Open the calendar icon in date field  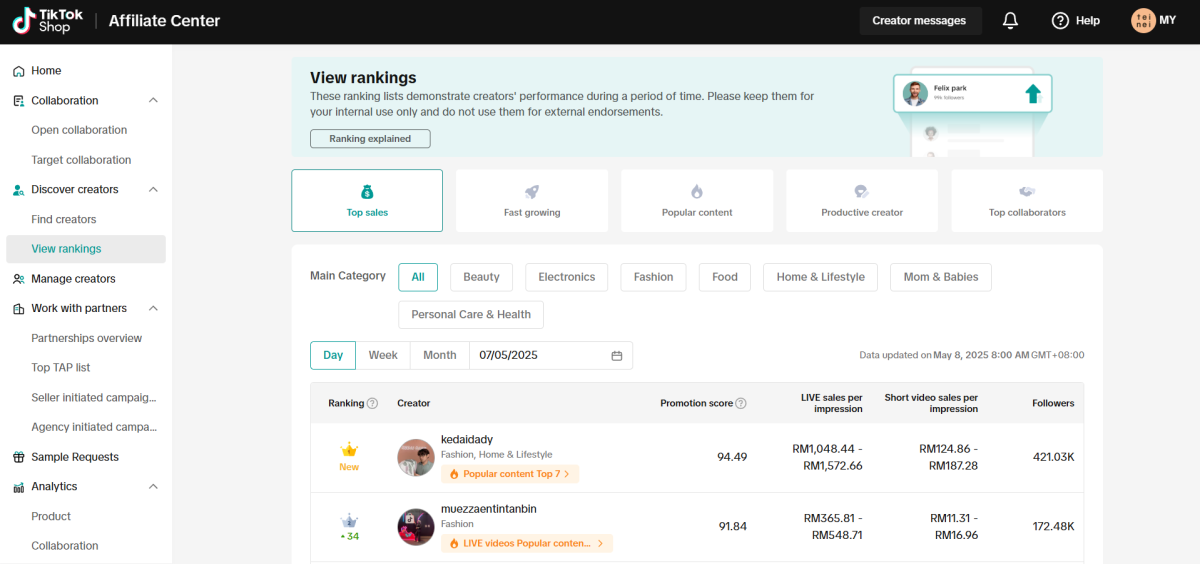point(617,356)
